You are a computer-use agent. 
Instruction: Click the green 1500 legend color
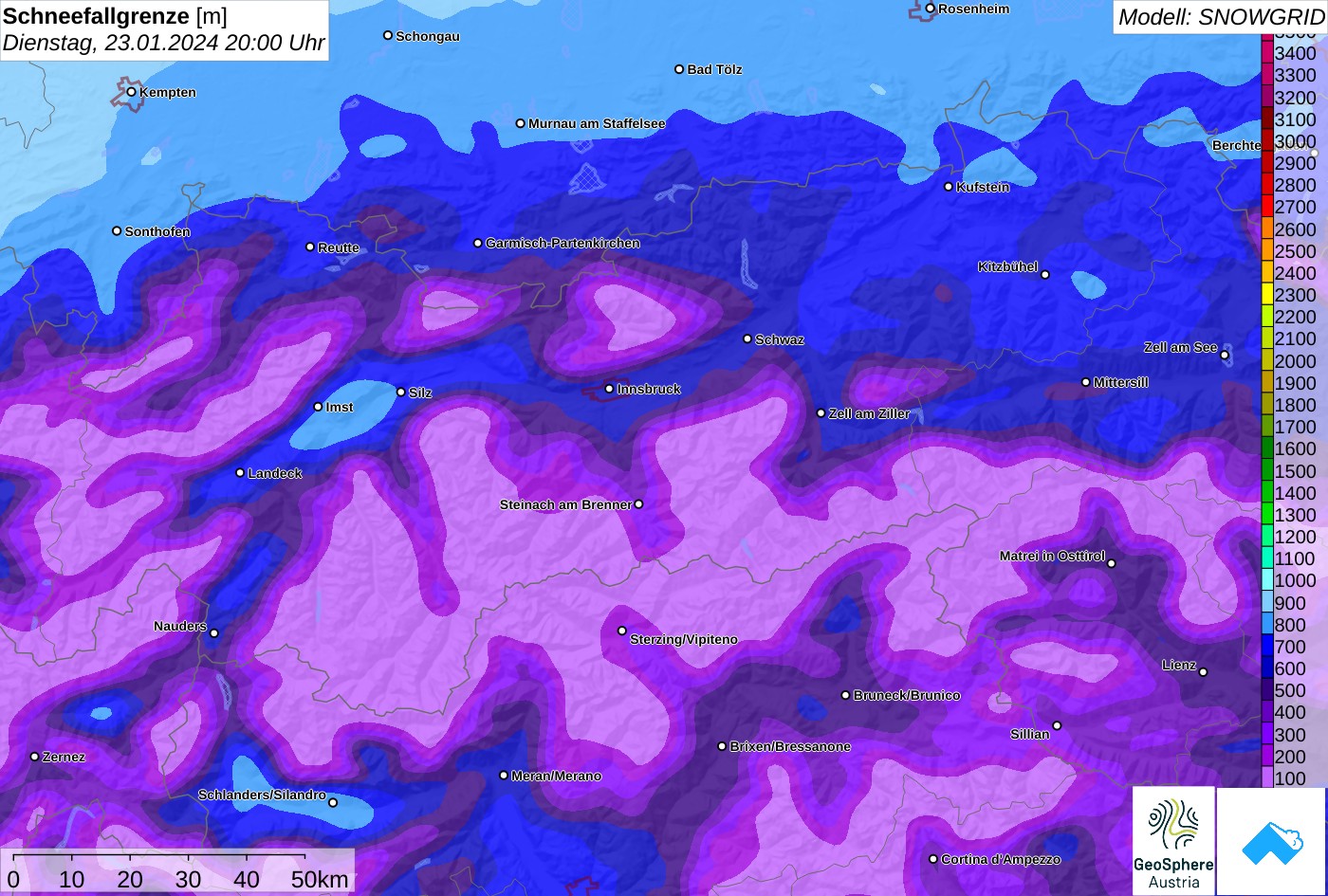click(x=1267, y=471)
